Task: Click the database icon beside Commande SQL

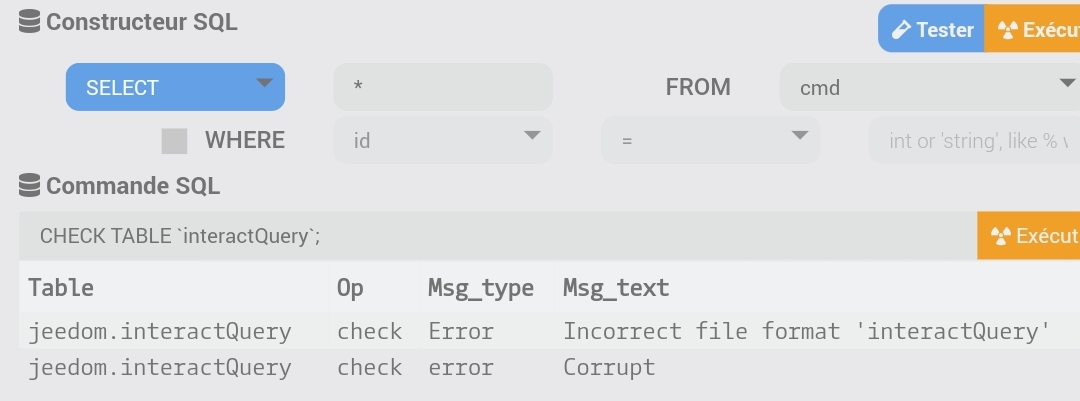Action: click(29, 185)
